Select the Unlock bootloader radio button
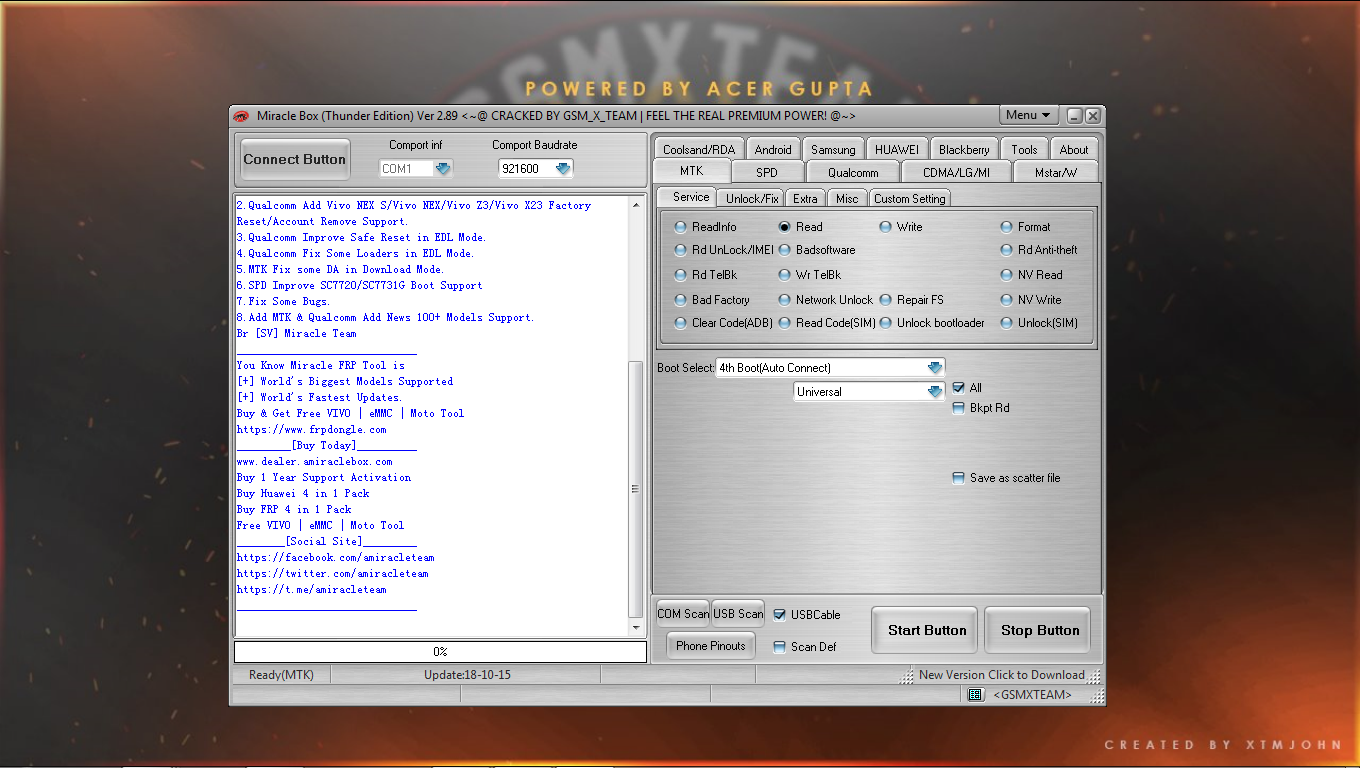1360x768 pixels. click(x=885, y=323)
